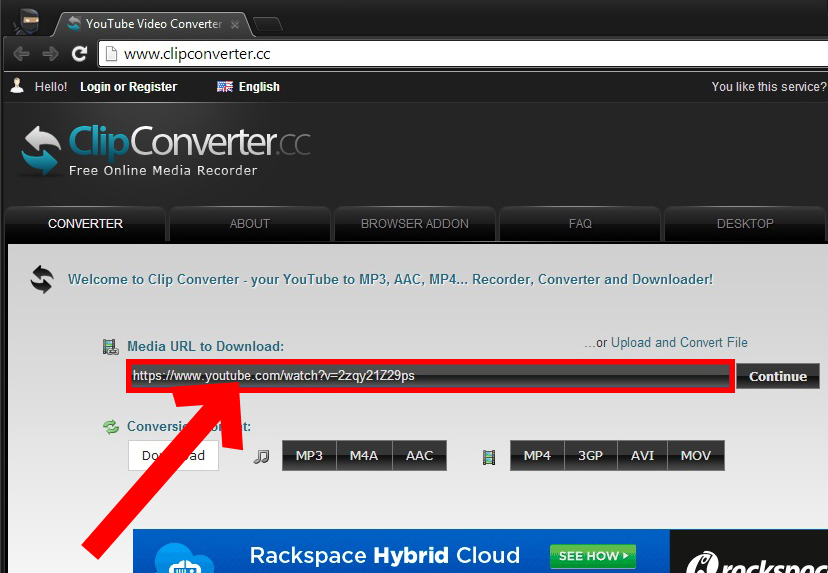Switch to the CONVERTER tab

click(85, 224)
